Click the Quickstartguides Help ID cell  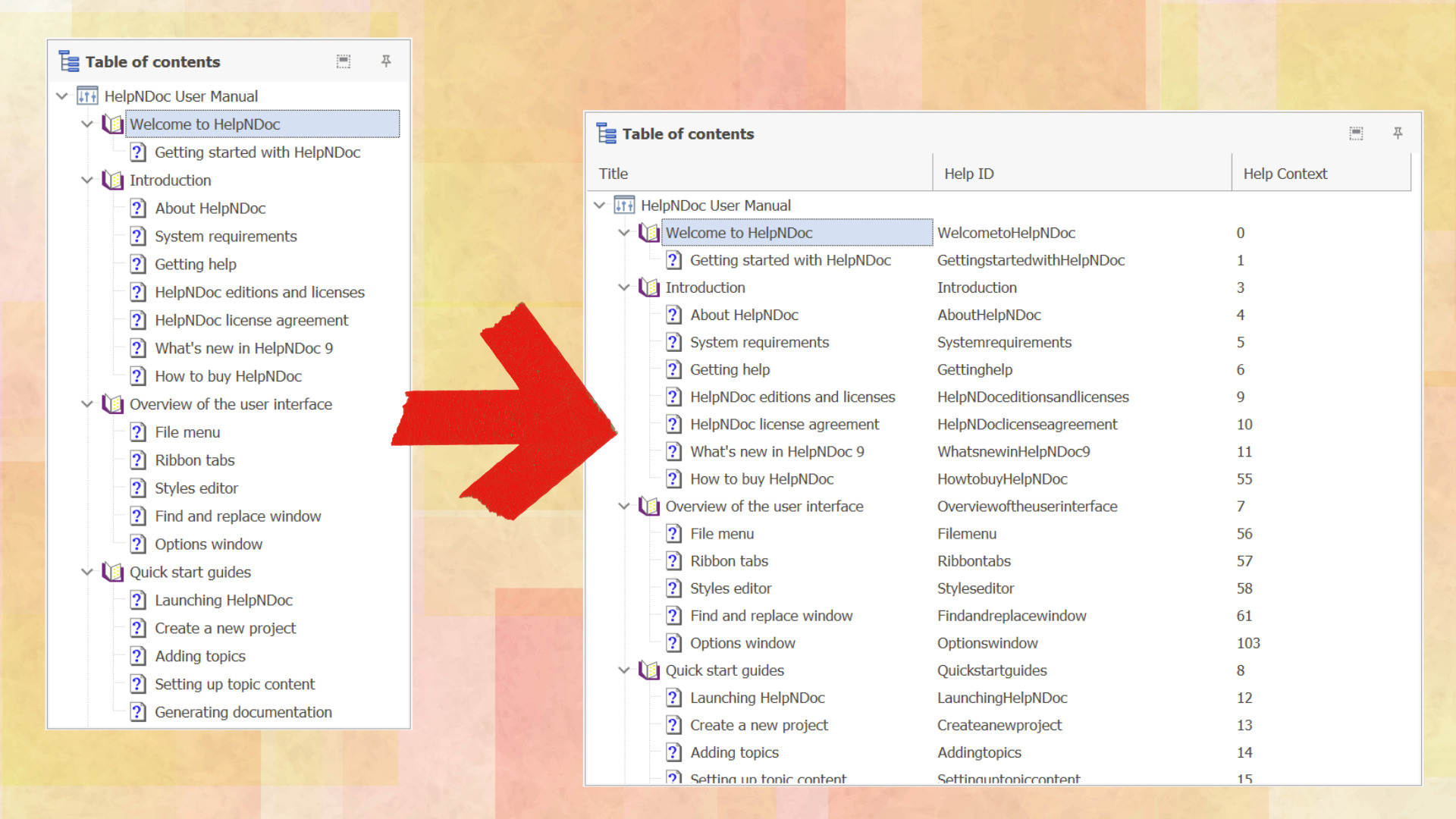click(x=992, y=670)
